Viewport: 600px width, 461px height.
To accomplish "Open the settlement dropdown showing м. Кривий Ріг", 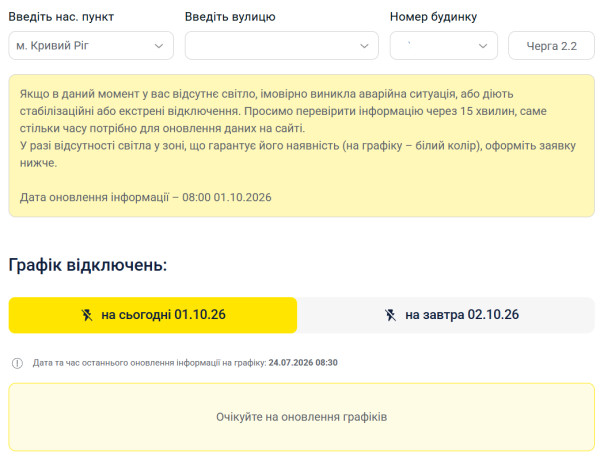I will (x=91, y=46).
